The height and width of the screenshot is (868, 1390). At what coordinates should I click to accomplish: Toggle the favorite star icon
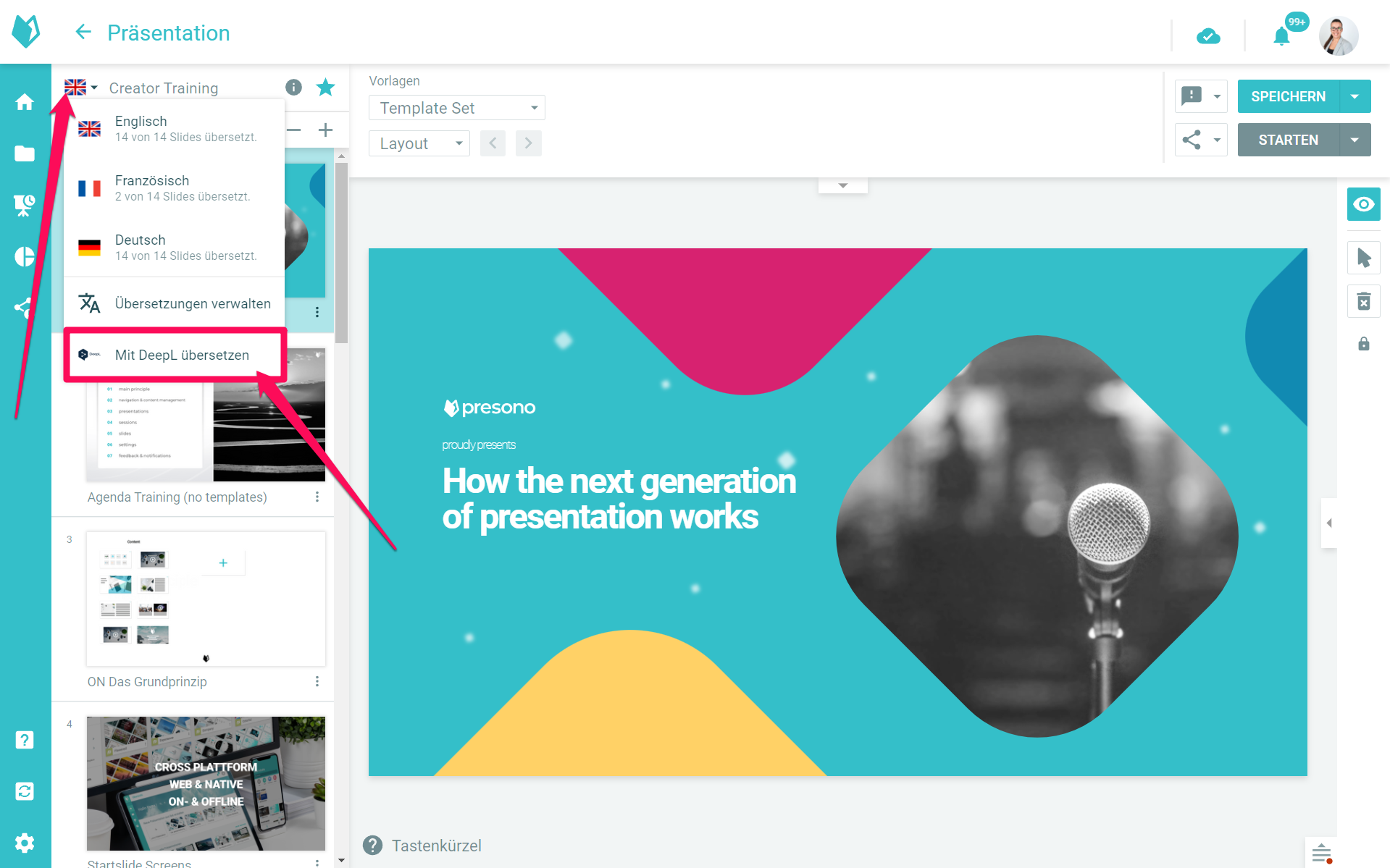pos(326,88)
